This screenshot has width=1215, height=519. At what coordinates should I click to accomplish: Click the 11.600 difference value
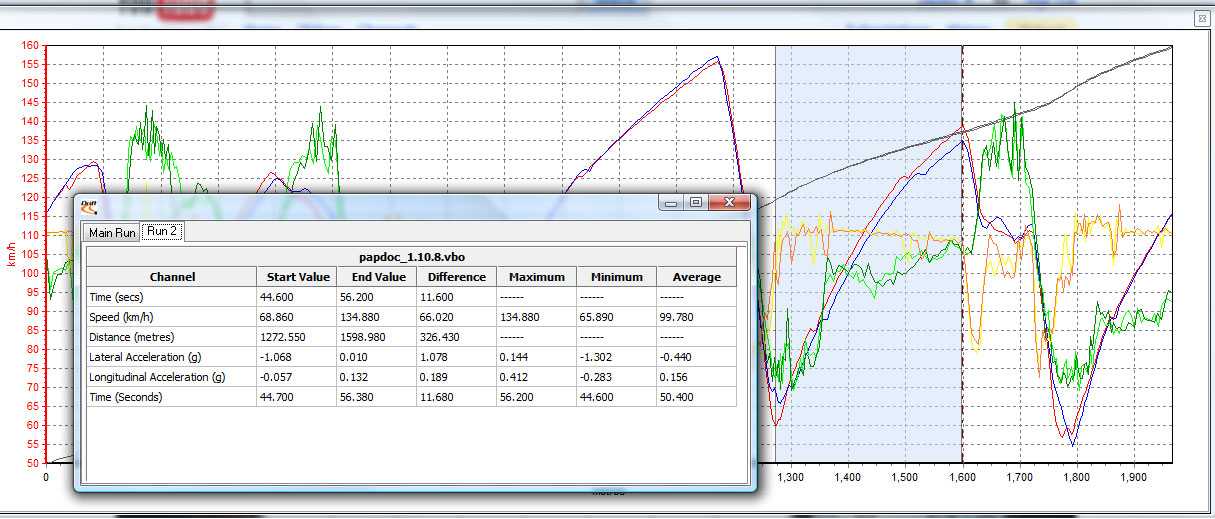click(437, 297)
